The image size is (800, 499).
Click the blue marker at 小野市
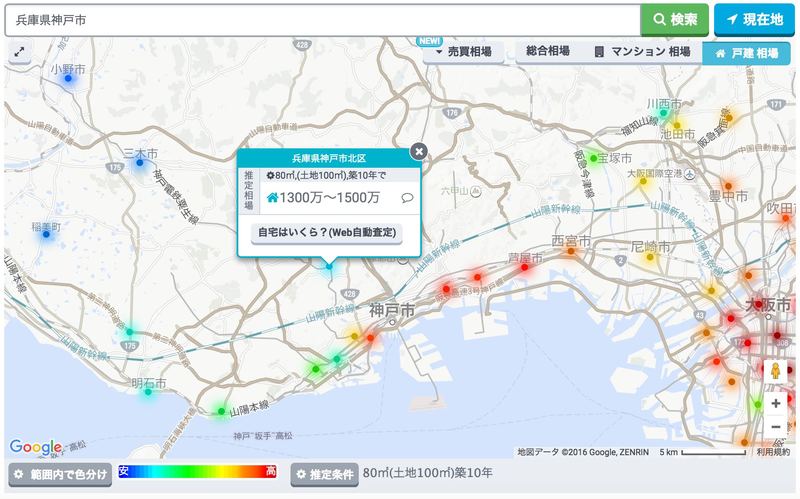pos(68,79)
